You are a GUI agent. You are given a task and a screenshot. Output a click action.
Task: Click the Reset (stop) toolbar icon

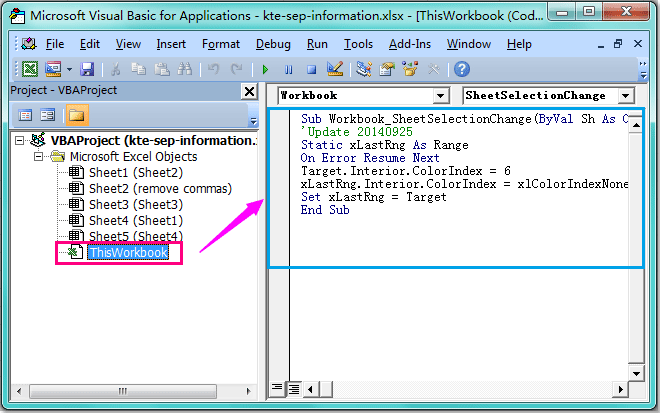(311, 69)
